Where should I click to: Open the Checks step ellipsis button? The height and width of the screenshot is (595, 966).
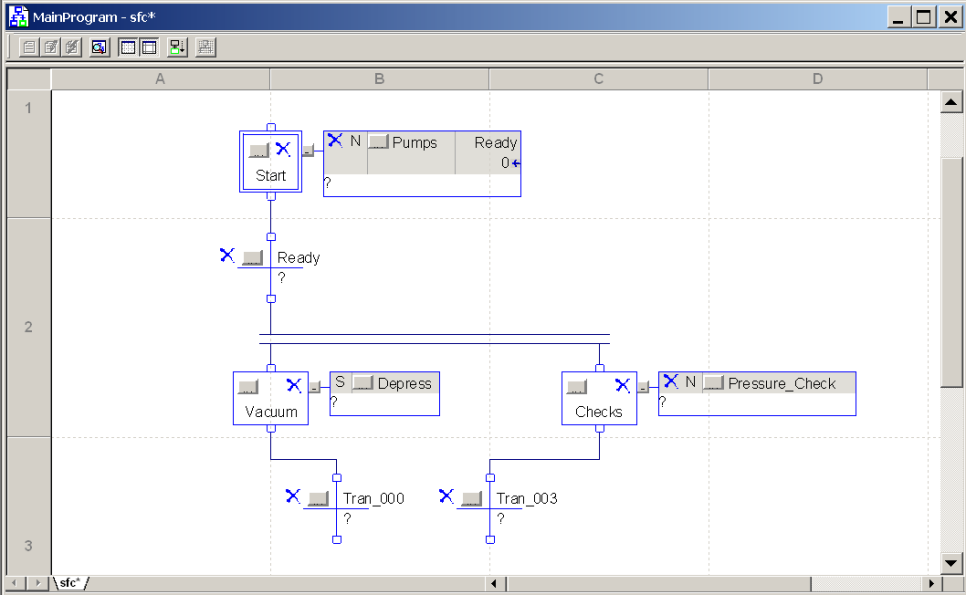pos(577,387)
